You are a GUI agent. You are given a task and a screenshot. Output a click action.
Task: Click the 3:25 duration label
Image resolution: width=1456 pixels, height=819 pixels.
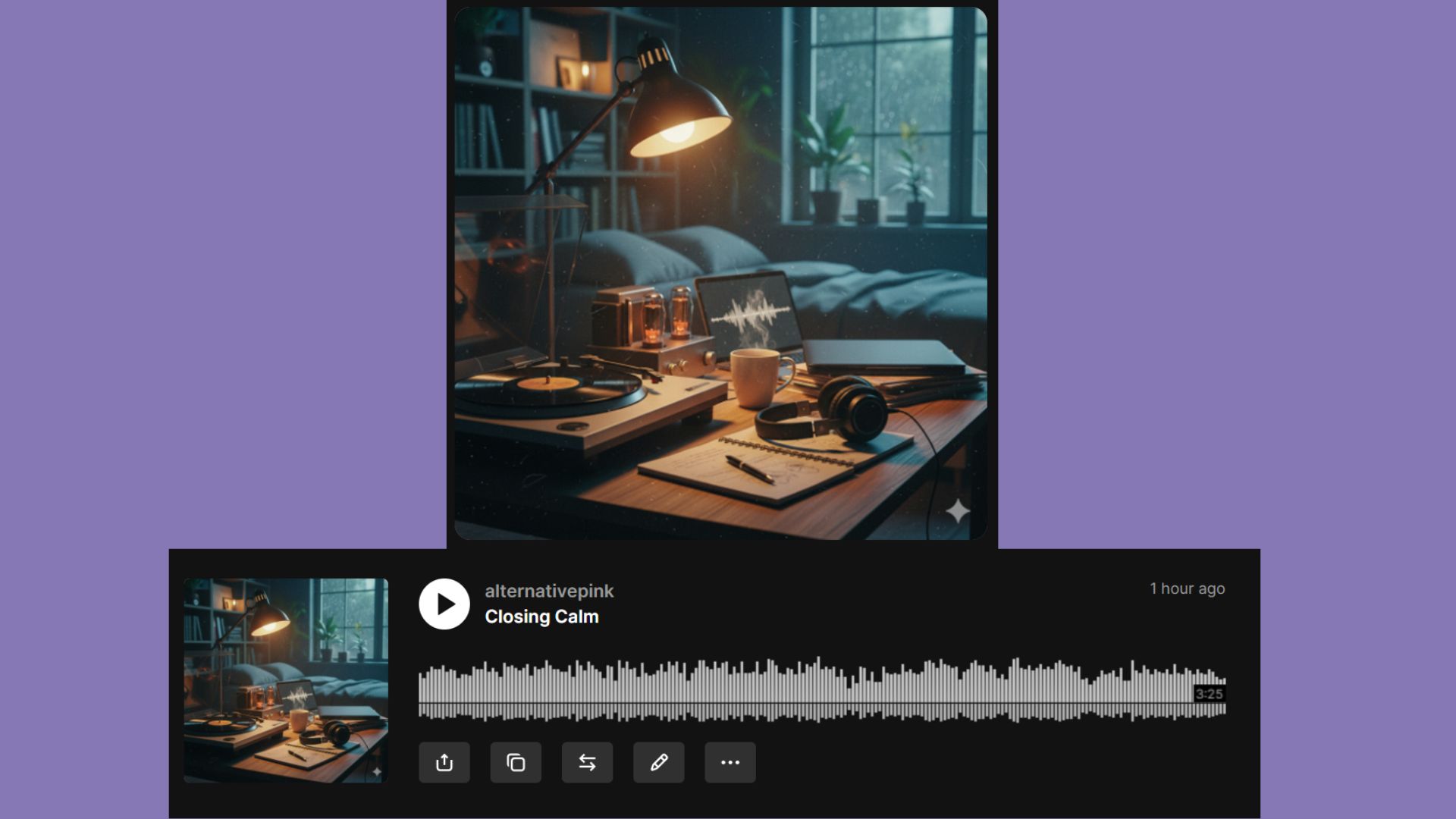[1209, 694]
